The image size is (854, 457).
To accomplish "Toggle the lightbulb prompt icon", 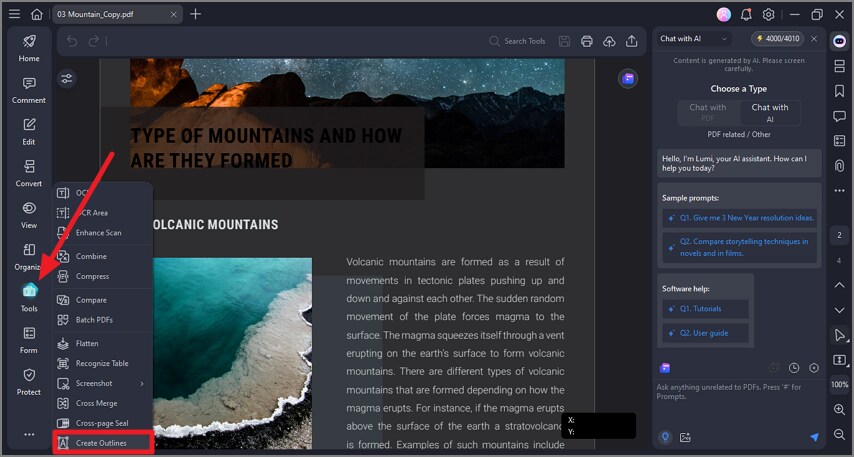I will (x=665, y=437).
